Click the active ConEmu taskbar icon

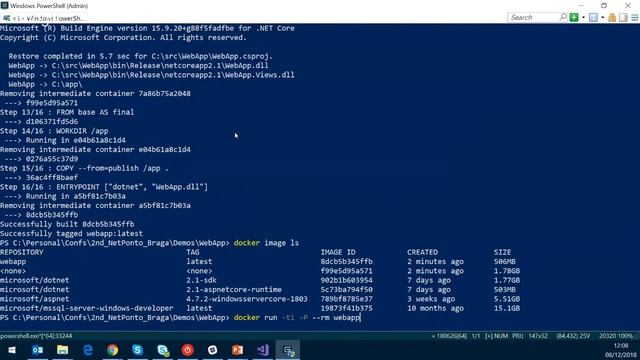point(288,350)
